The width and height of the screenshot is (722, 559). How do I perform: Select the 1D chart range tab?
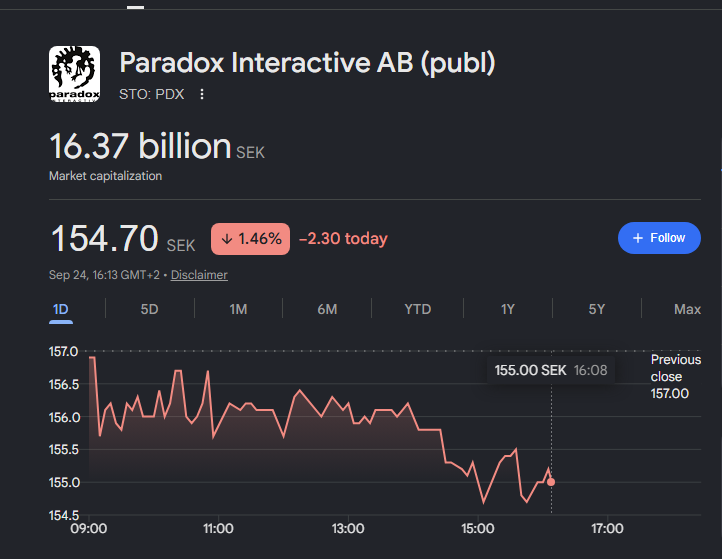[60, 309]
